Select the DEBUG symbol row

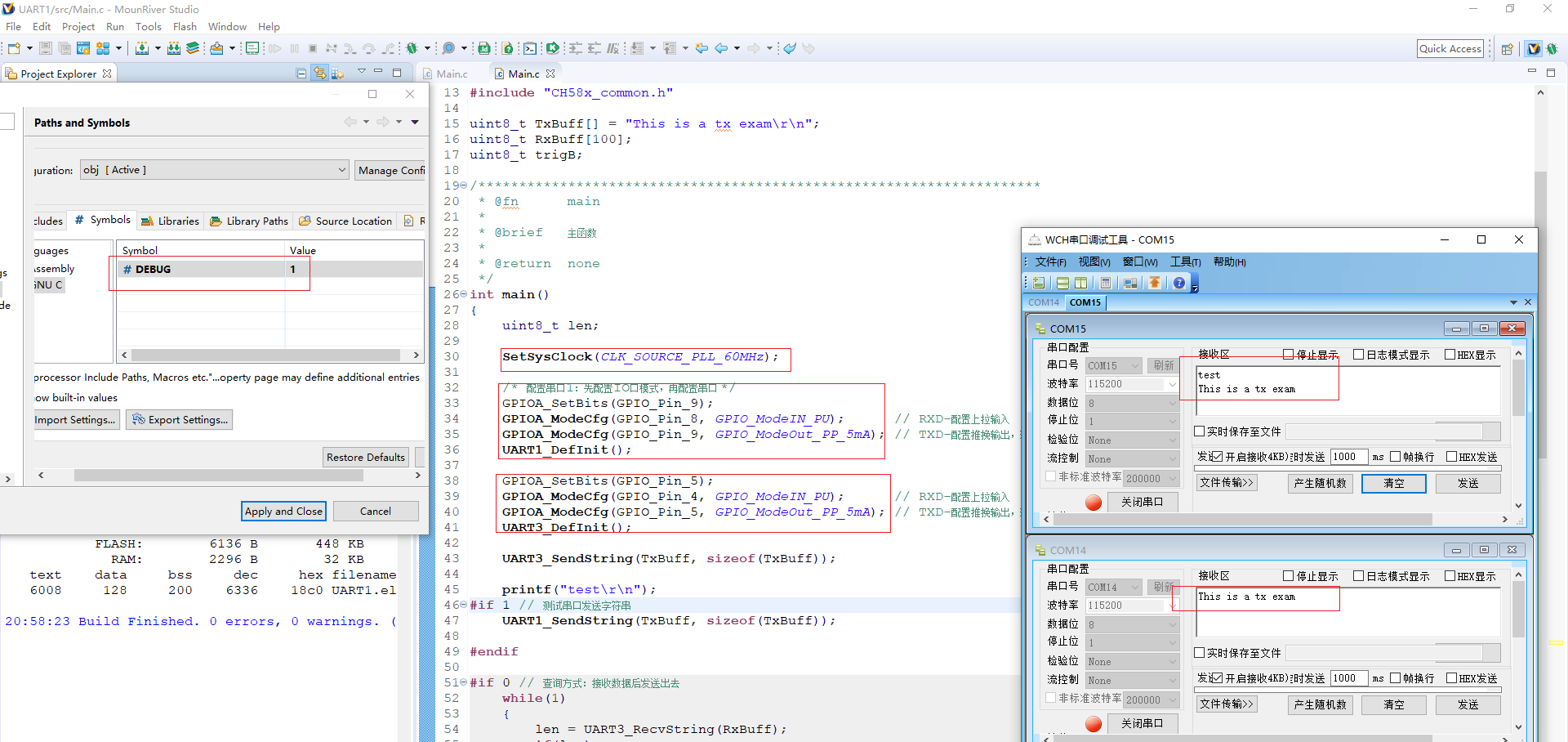269,269
